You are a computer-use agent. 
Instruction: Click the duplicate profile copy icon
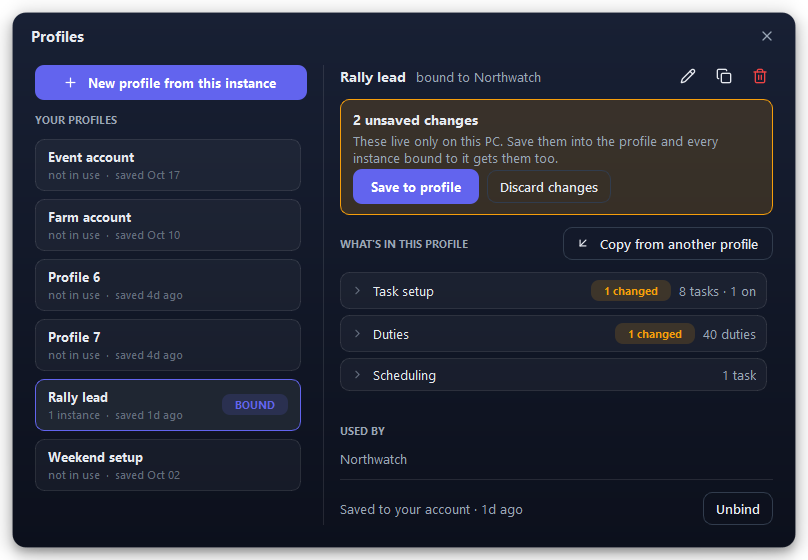pyautogui.click(x=723, y=77)
